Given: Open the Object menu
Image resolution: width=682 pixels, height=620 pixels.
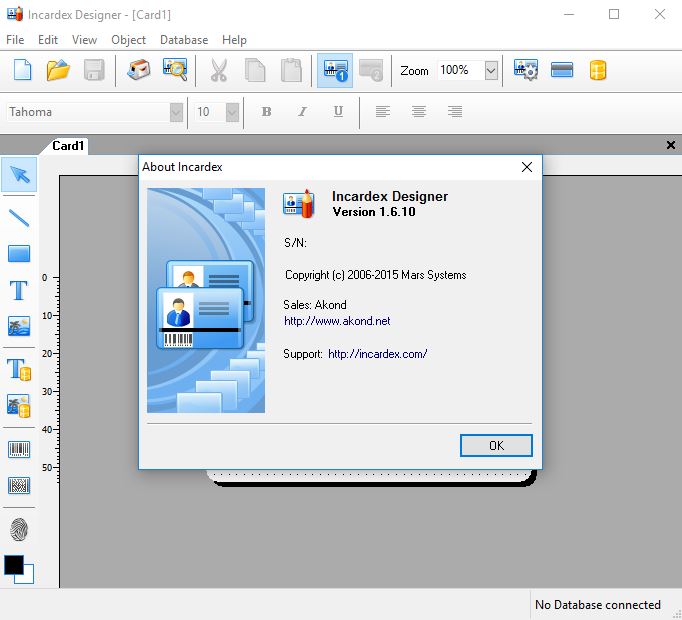Looking at the screenshot, I should point(128,40).
